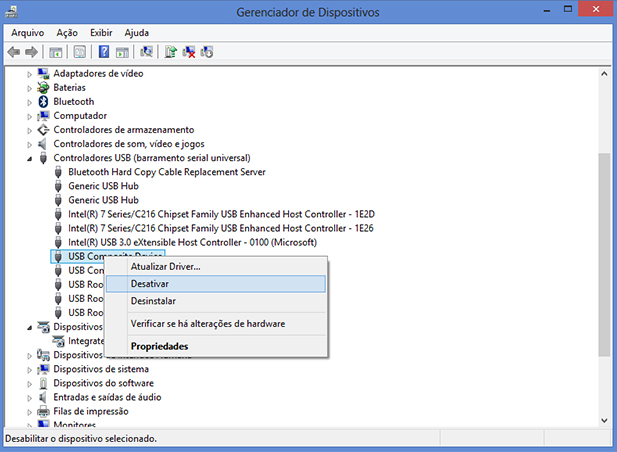
Task: Open the Arquivo menu
Action: pyautogui.click(x=28, y=33)
